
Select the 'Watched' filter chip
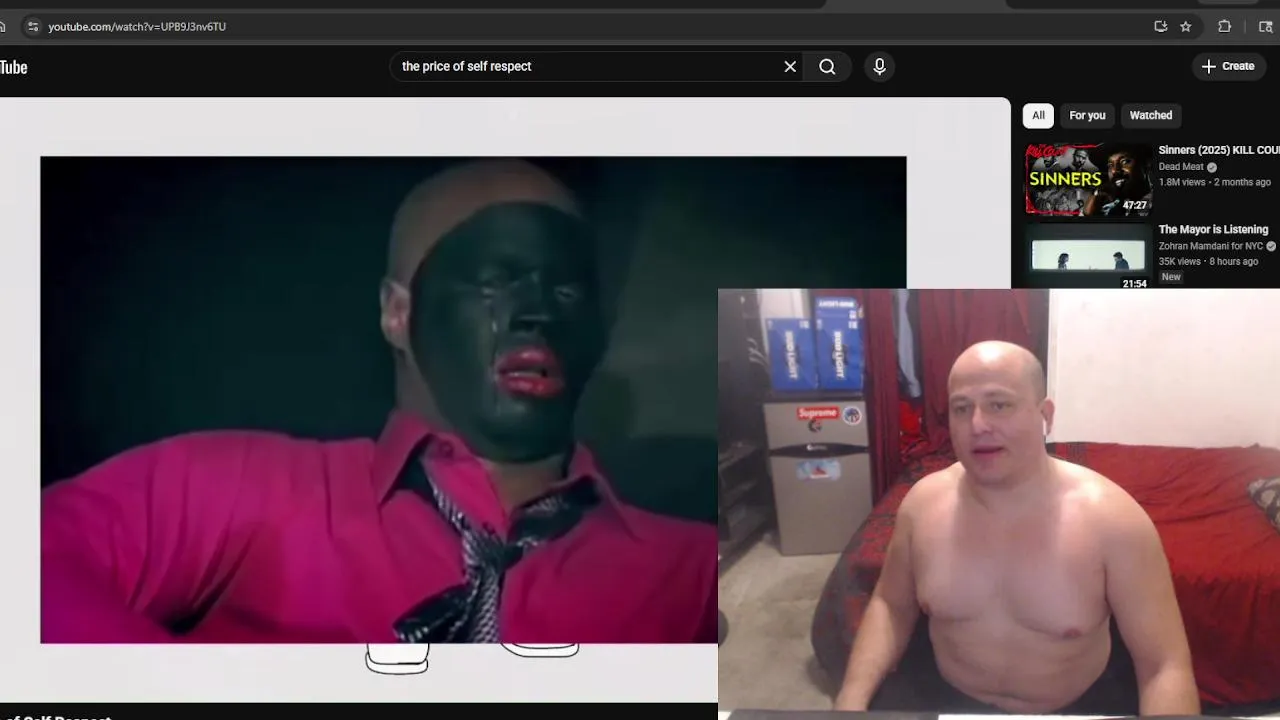(x=1151, y=115)
